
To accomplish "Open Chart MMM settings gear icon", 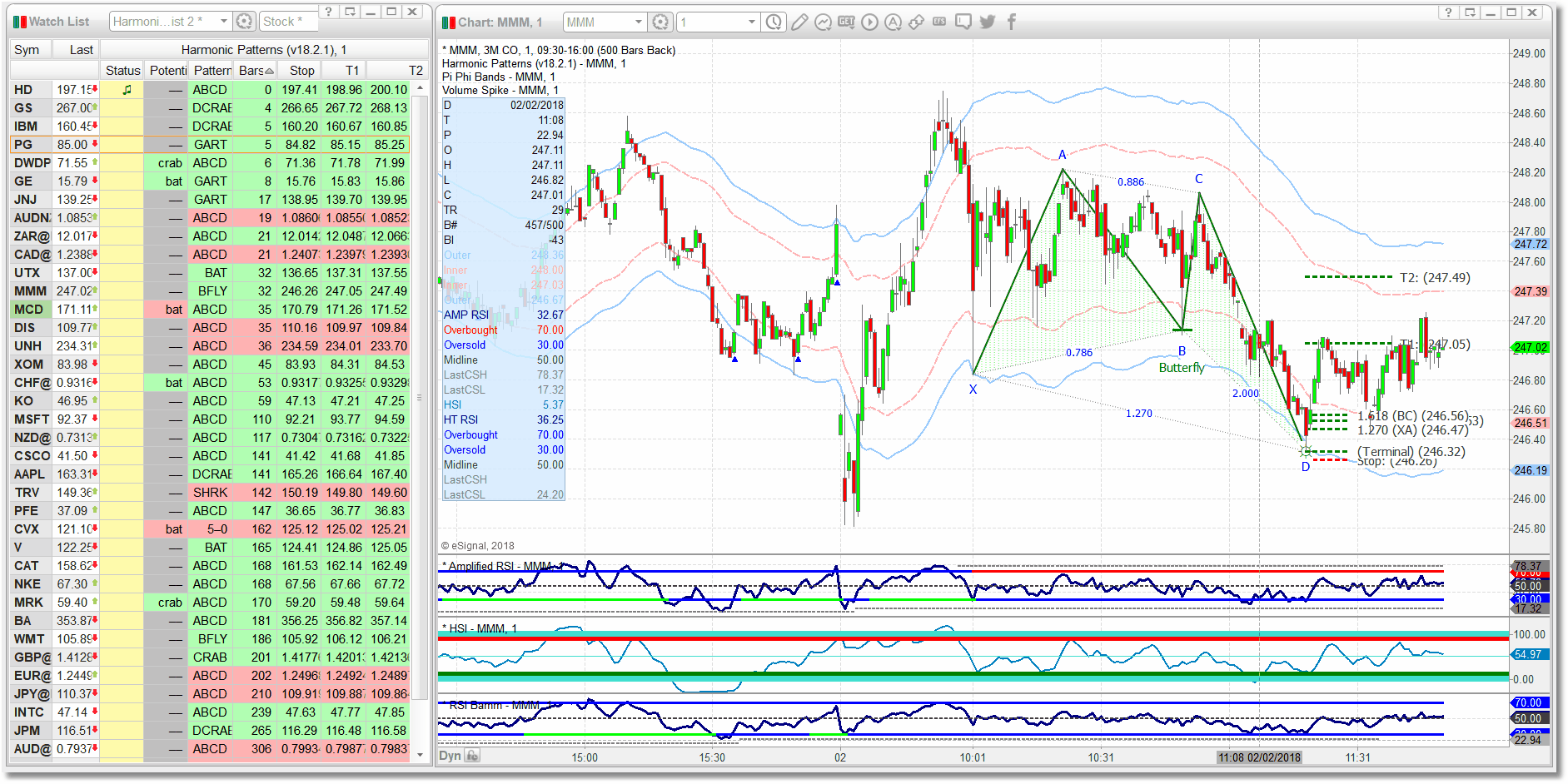I will (x=660, y=22).
